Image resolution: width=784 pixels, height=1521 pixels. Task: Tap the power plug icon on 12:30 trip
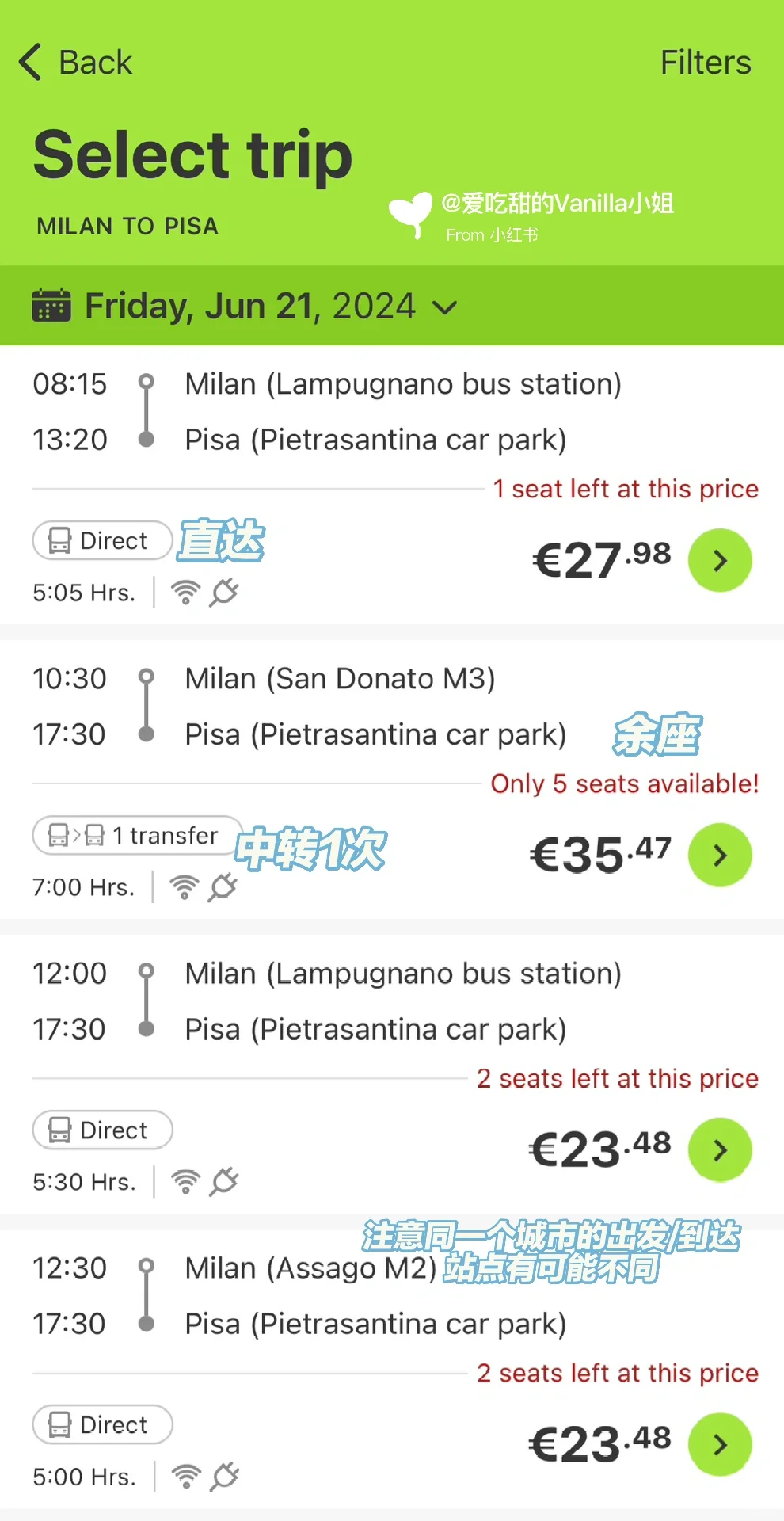tap(225, 1477)
